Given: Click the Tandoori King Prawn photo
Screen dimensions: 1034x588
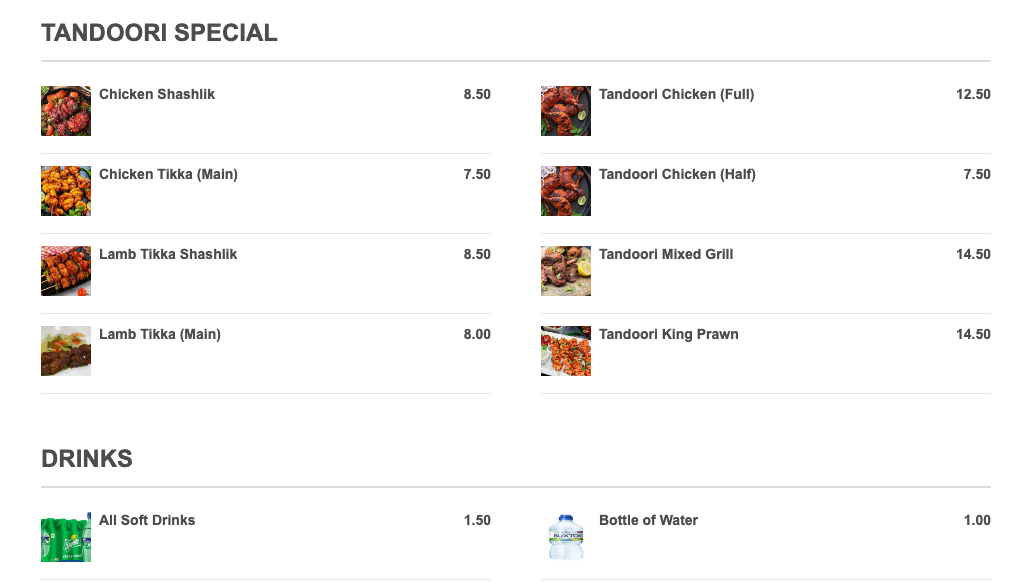Looking at the screenshot, I should 566,351.
